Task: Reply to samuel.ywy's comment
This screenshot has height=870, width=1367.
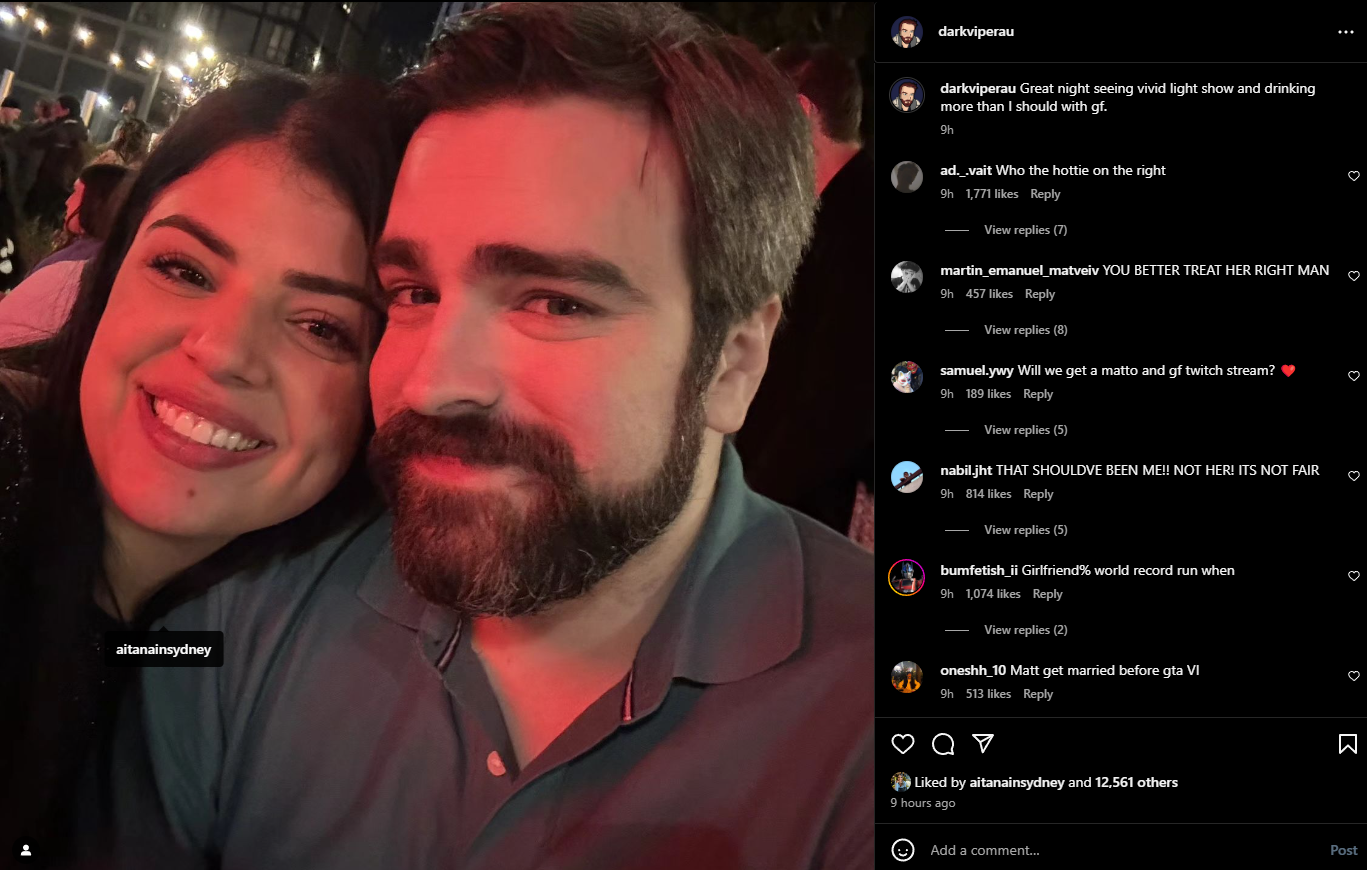Action: pyautogui.click(x=1038, y=394)
